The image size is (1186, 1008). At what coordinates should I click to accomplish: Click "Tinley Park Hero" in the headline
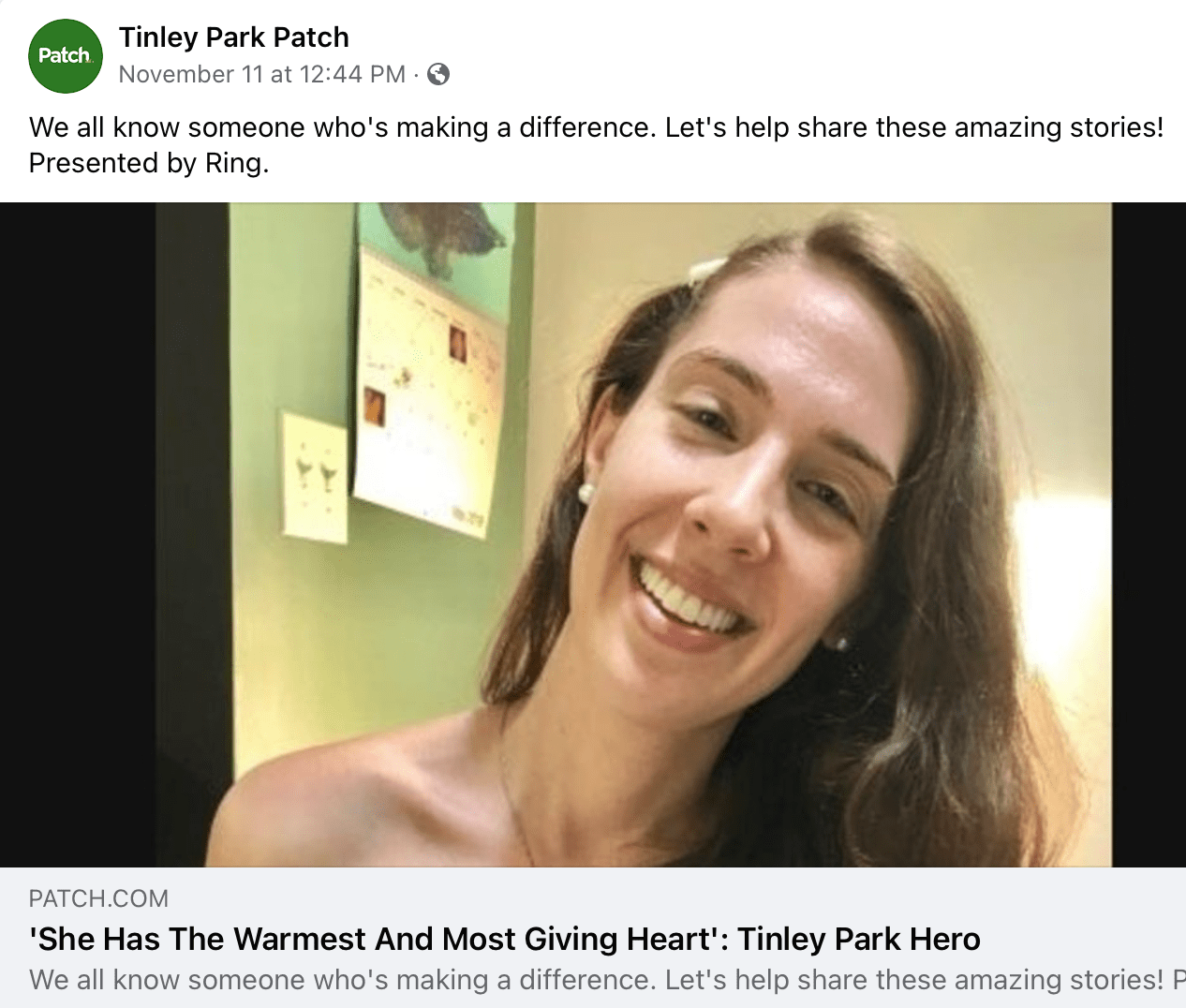tap(859, 939)
